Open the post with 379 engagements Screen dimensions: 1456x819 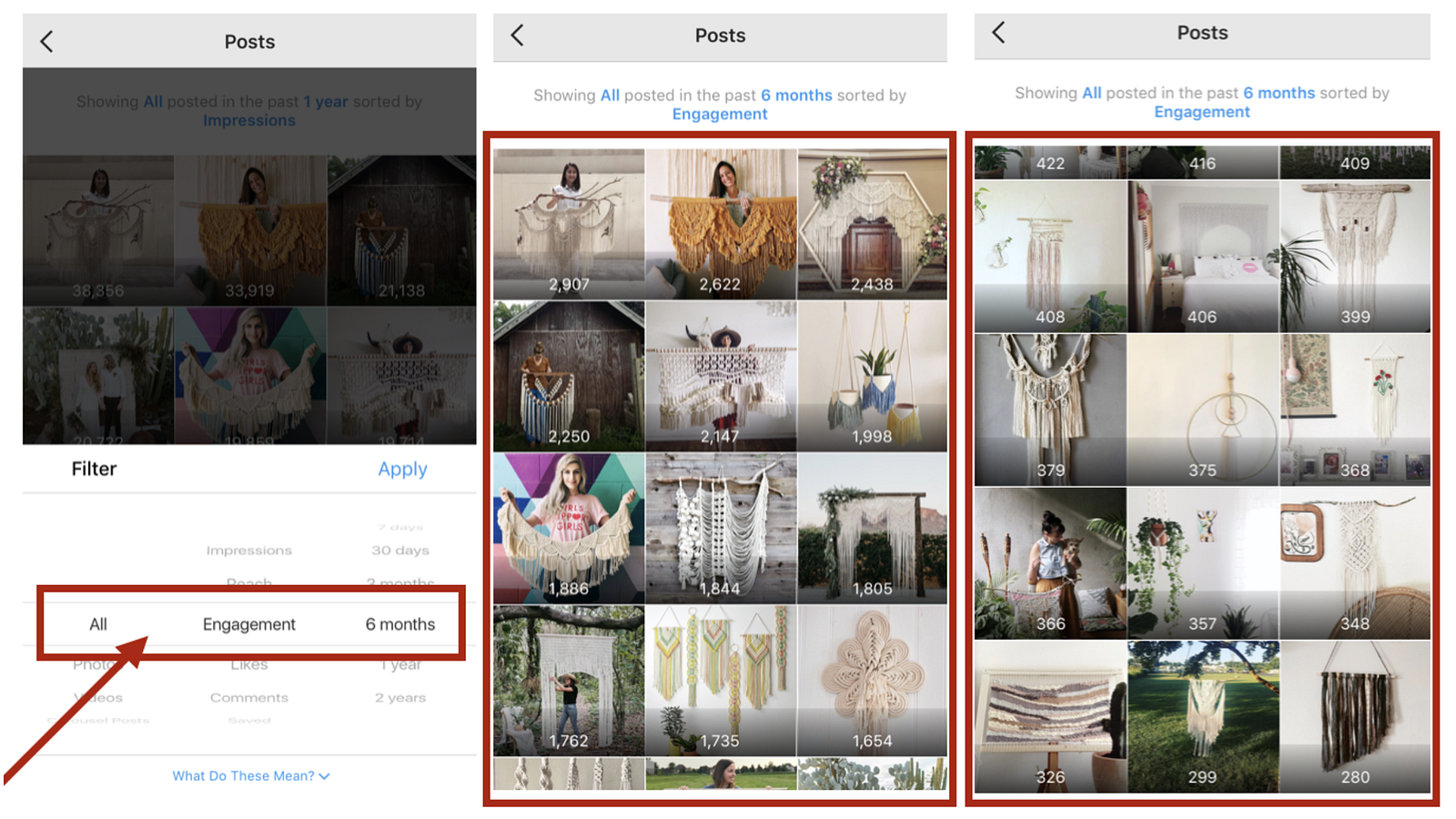point(1050,409)
